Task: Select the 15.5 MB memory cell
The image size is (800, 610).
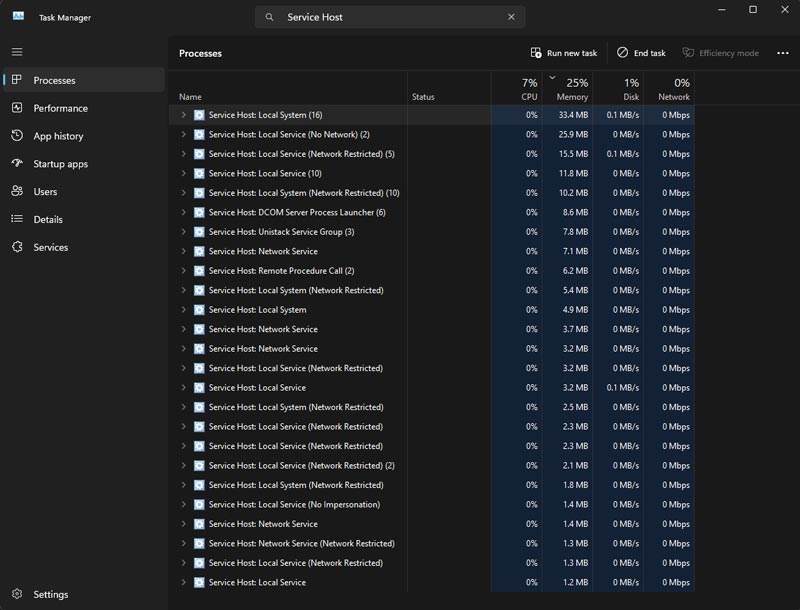Action: pos(567,154)
